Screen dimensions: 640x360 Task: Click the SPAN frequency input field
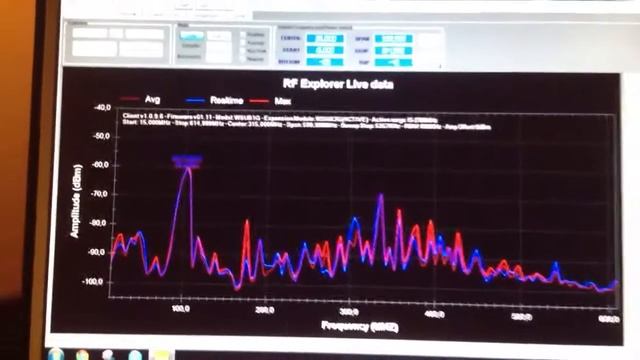[394, 38]
